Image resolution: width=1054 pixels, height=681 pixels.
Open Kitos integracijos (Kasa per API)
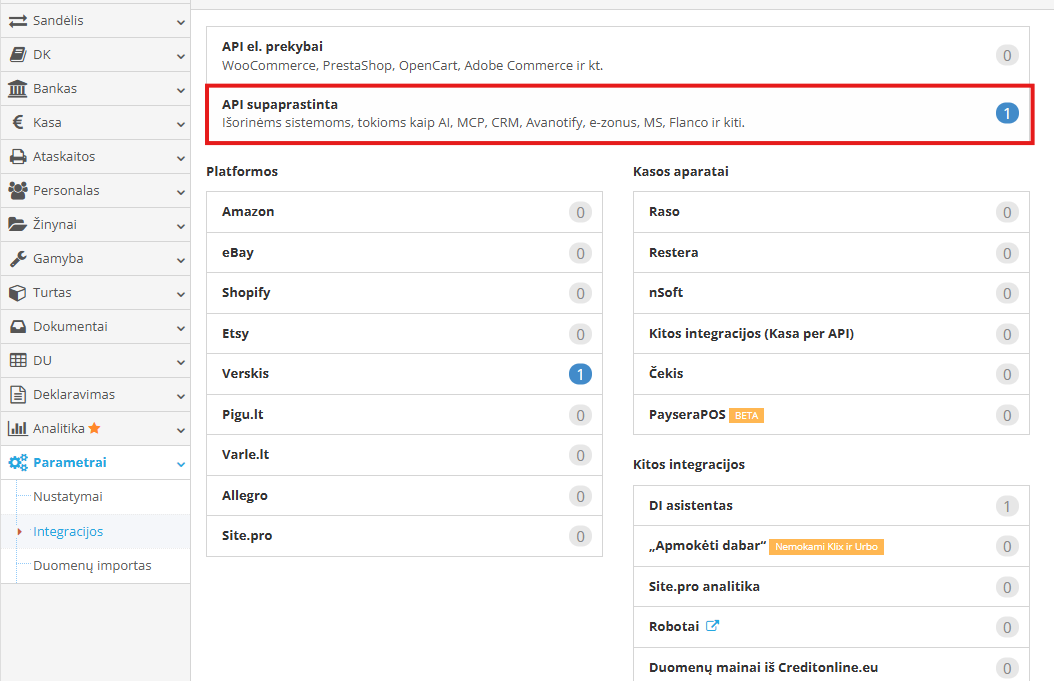tap(831, 333)
